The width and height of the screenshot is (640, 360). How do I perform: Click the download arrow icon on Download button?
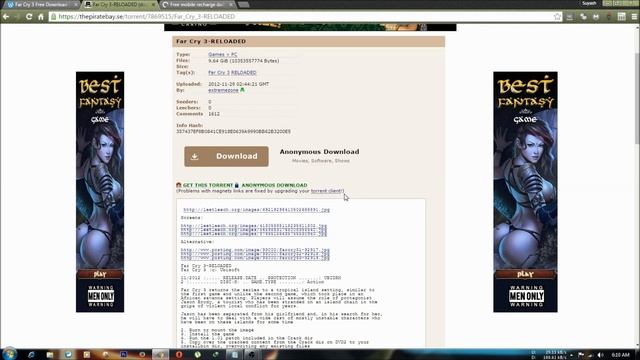[x=195, y=156]
